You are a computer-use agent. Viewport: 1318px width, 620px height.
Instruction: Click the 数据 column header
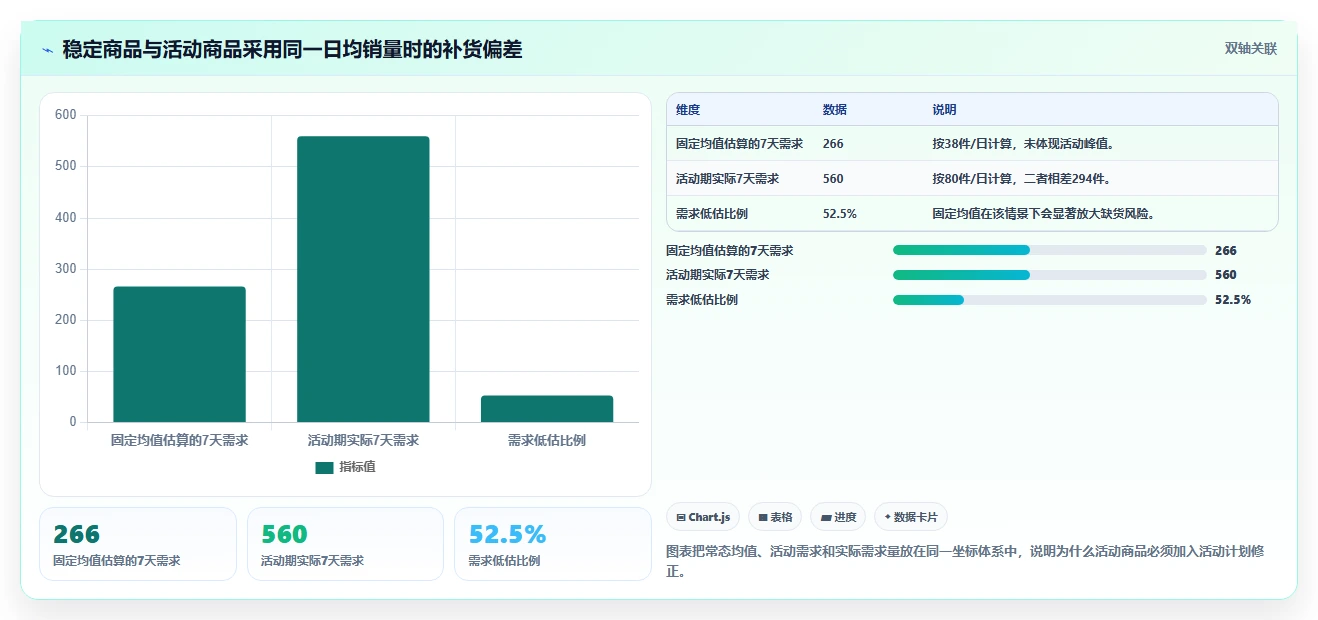point(835,110)
